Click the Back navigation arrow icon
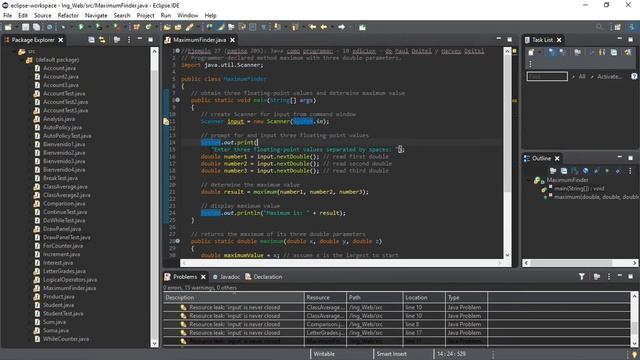Image resolution: width=640 pixels, height=360 pixels. (324, 27)
